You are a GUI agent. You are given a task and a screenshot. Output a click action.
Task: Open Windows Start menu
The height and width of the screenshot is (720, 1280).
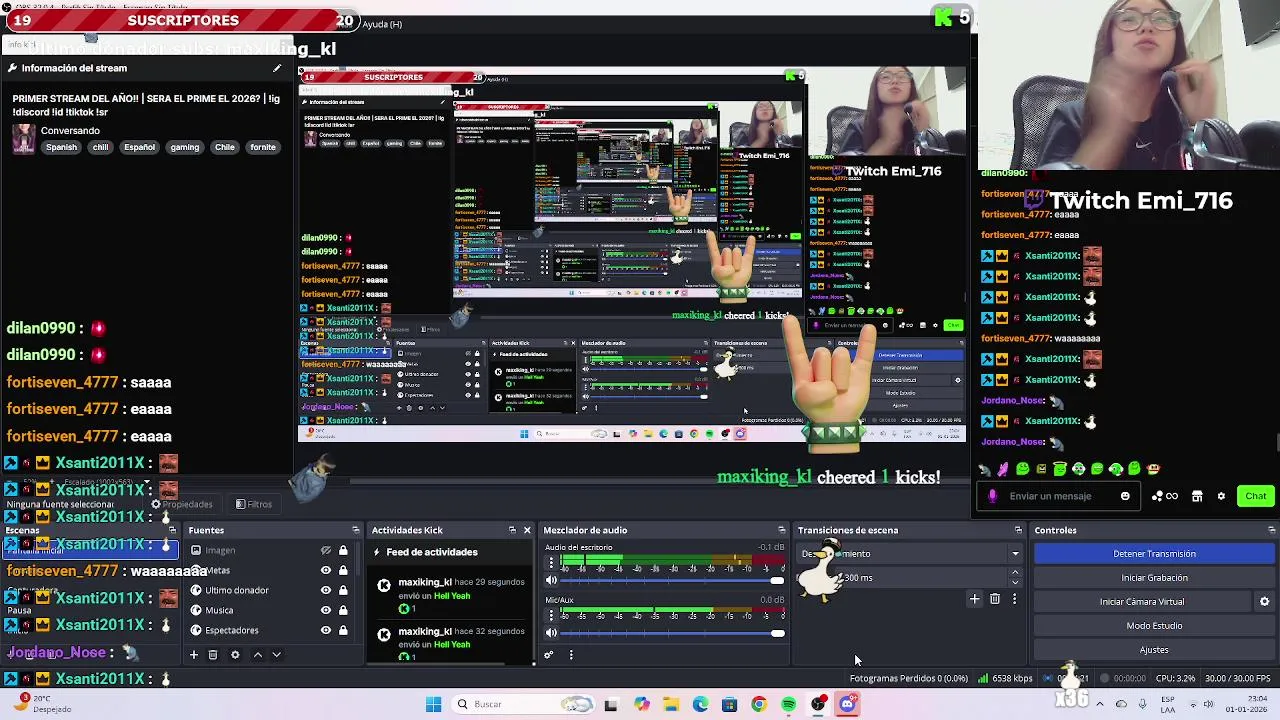tap(433, 704)
